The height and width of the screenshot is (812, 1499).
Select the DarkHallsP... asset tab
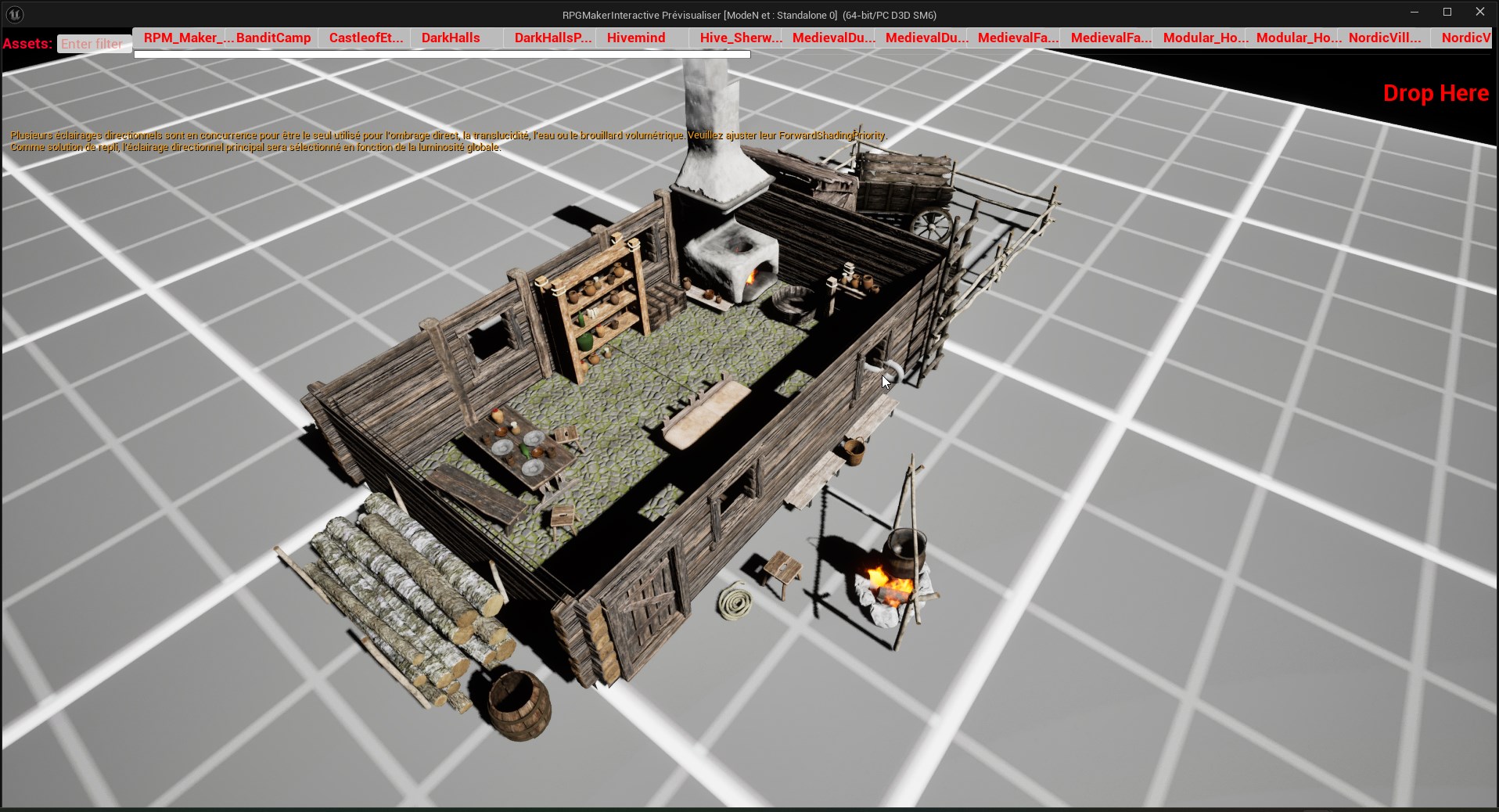coord(551,38)
